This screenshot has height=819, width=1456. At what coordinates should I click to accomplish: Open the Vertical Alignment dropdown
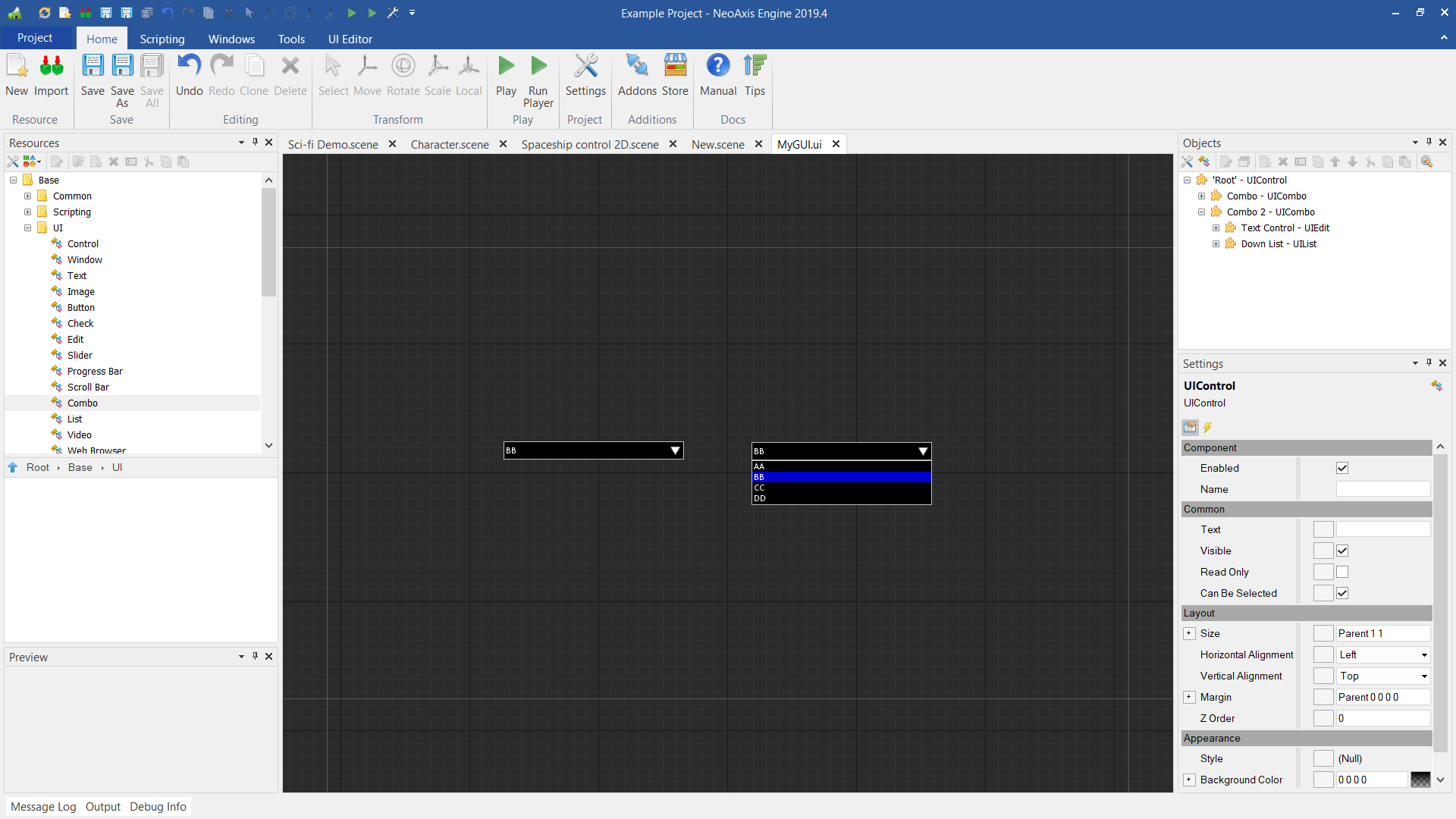(1423, 676)
